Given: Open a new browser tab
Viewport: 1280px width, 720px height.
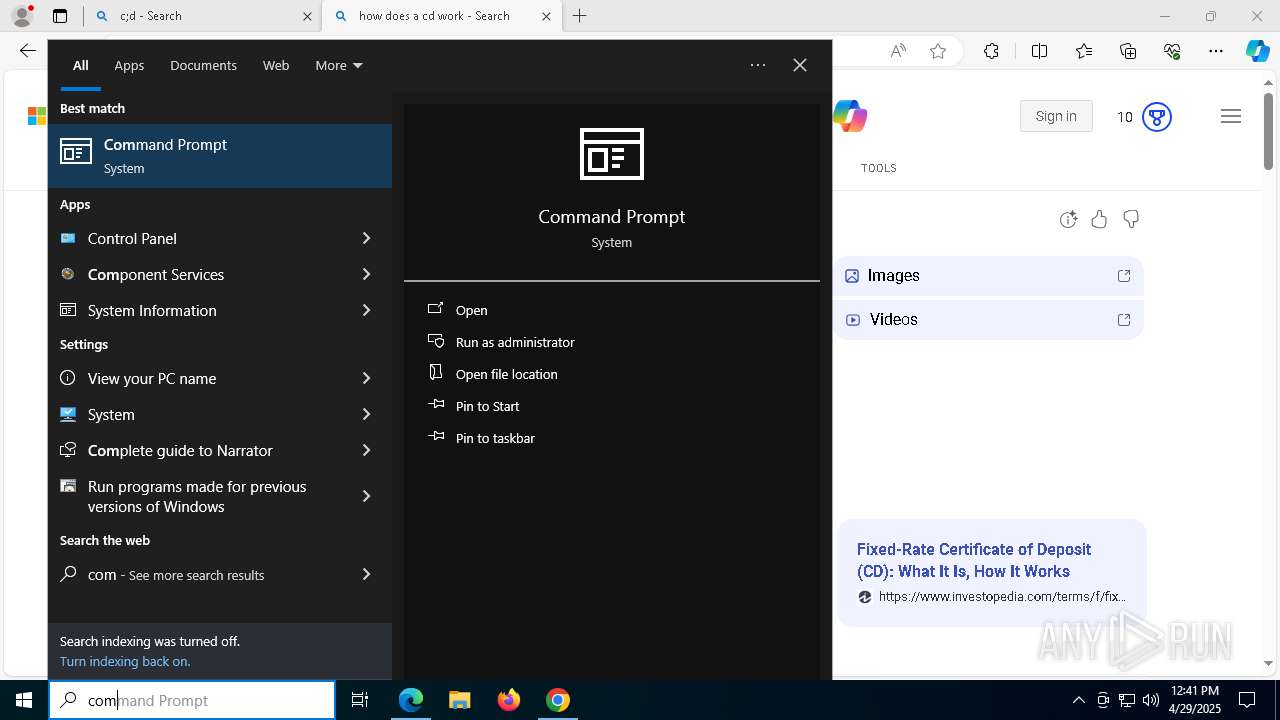Looking at the screenshot, I should (580, 16).
